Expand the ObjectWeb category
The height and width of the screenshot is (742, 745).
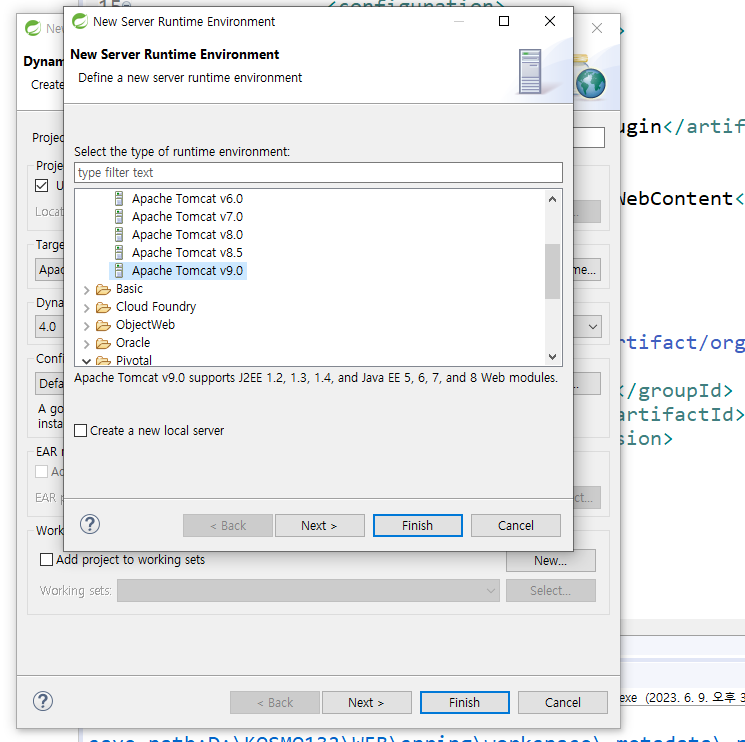86,326
